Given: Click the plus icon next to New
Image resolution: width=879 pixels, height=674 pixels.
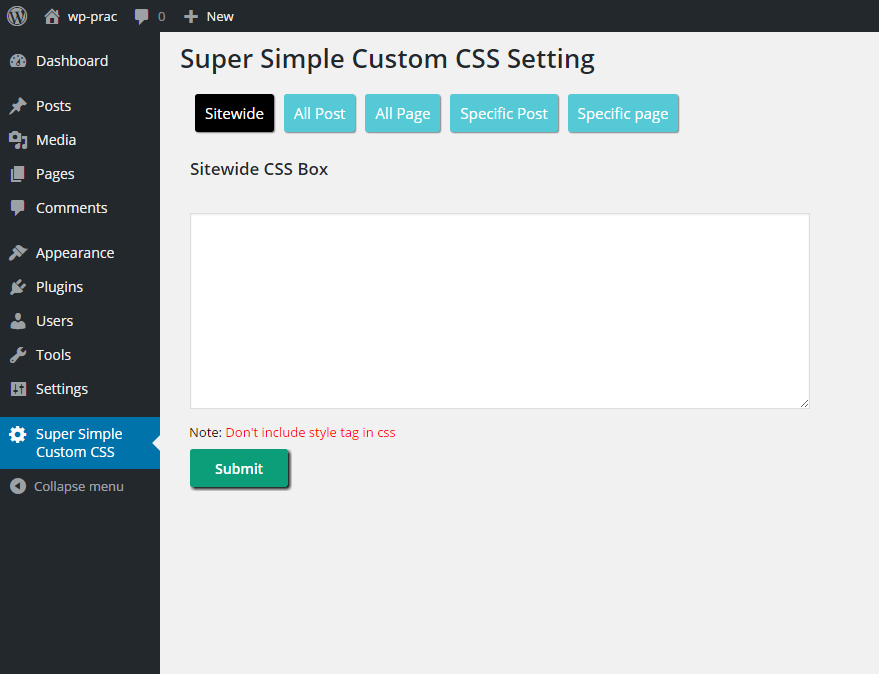Looking at the screenshot, I should (x=191, y=17).
